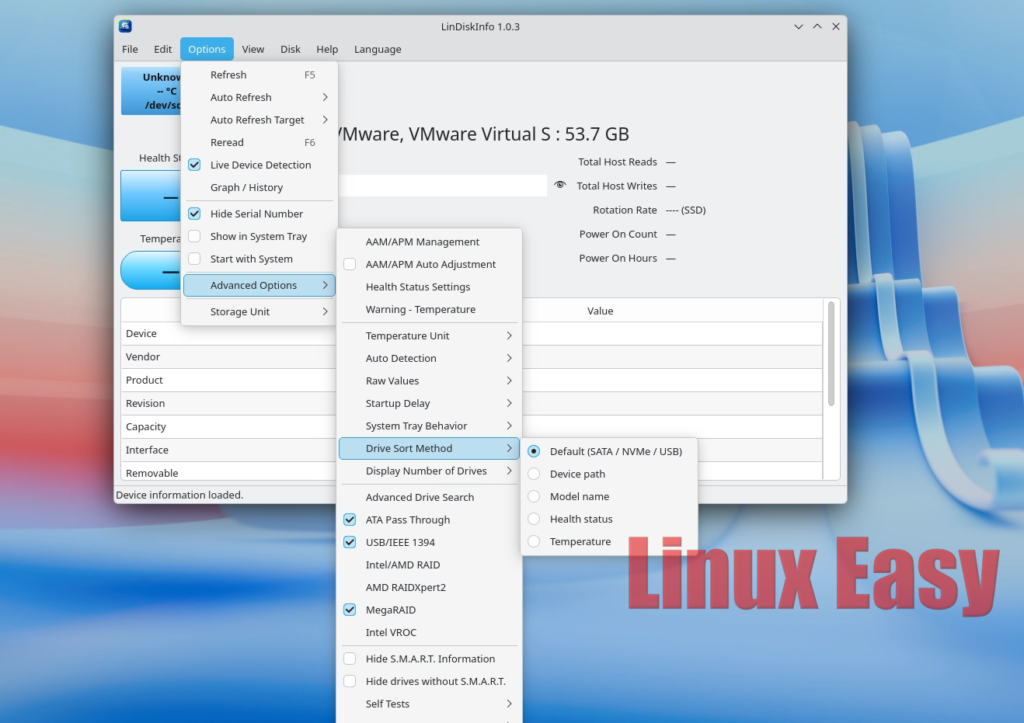
Task: Expand Temperature Unit submenu
Action: (x=429, y=336)
